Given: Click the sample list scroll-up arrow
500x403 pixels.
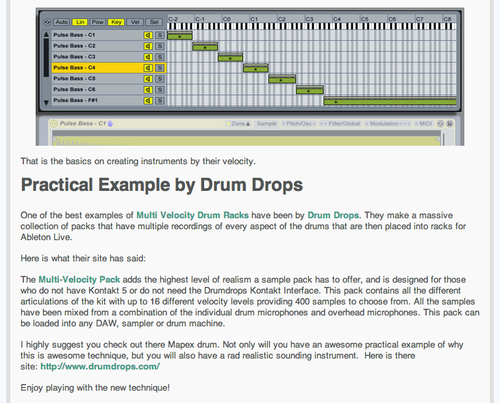Looking at the screenshot, I should [x=46, y=34].
